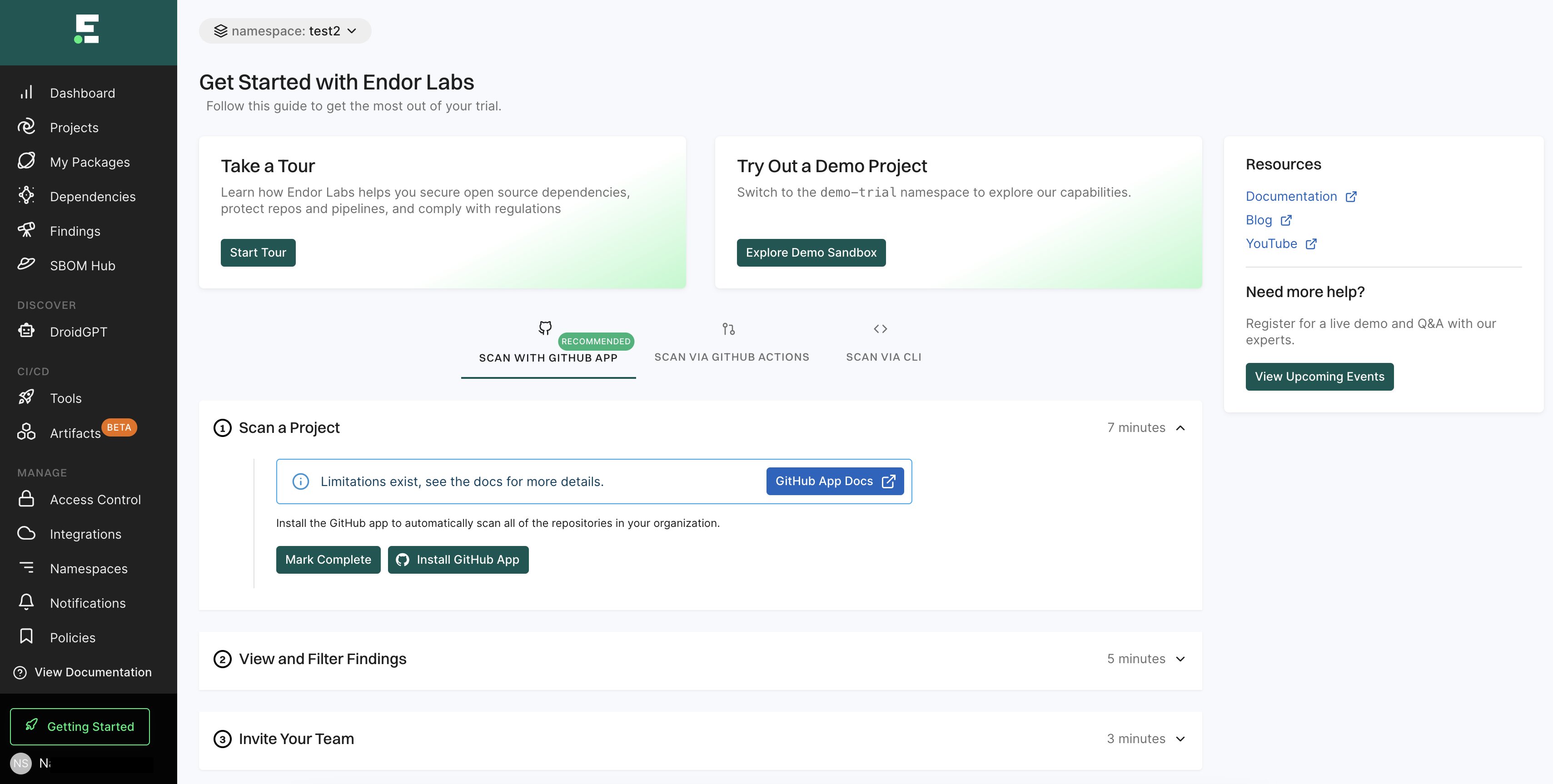Click Install GitHub App button
1553x784 pixels.
pyautogui.click(x=458, y=559)
